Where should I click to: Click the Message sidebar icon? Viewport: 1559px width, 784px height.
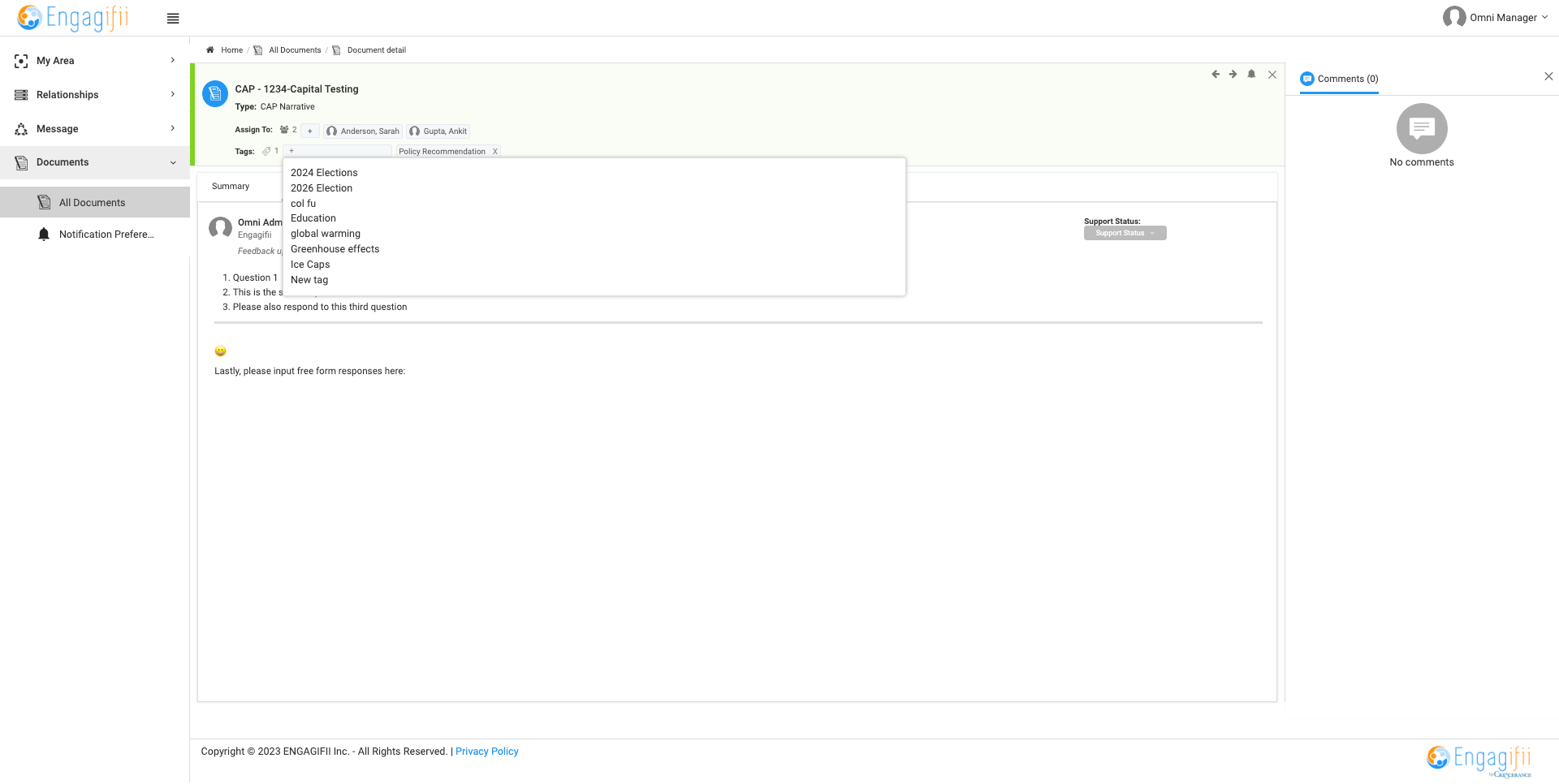[x=21, y=129]
